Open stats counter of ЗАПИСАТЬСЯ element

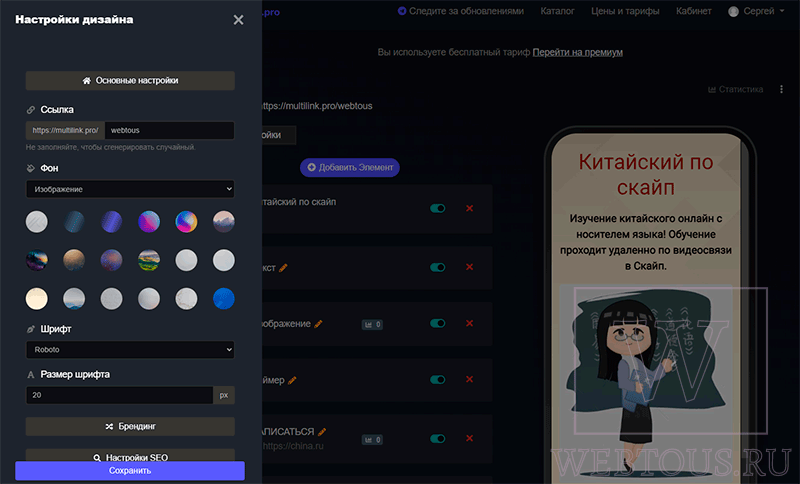pyautogui.click(x=372, y=440)
